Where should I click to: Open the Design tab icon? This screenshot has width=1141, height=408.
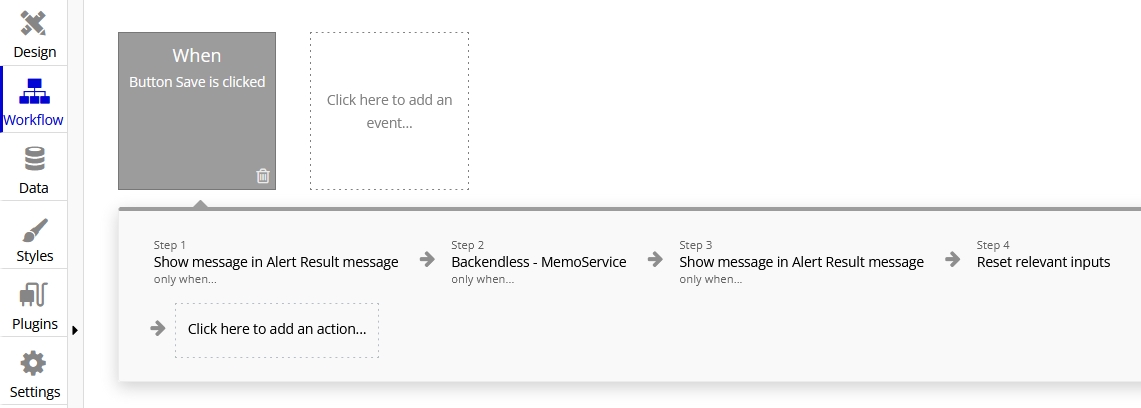(x=34, y=24)
